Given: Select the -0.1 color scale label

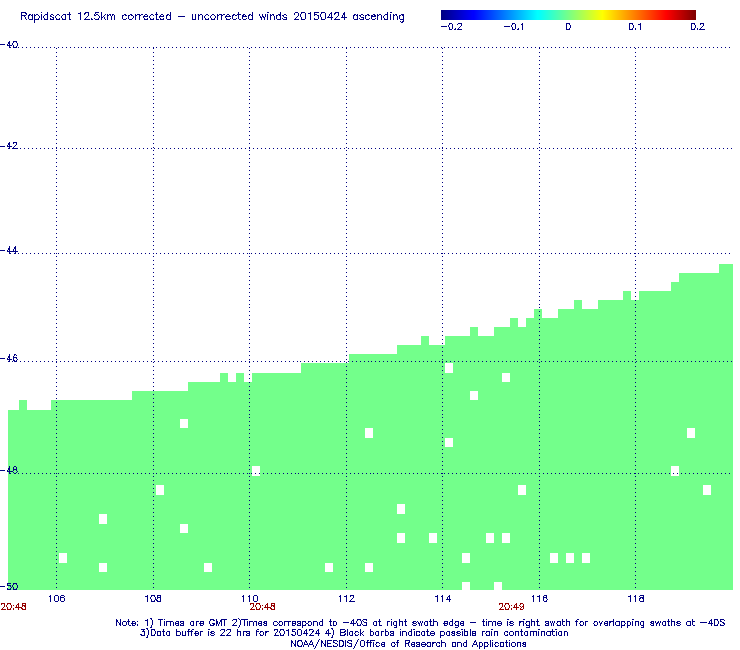Looking at the screenshot, I should pos(513,27).
